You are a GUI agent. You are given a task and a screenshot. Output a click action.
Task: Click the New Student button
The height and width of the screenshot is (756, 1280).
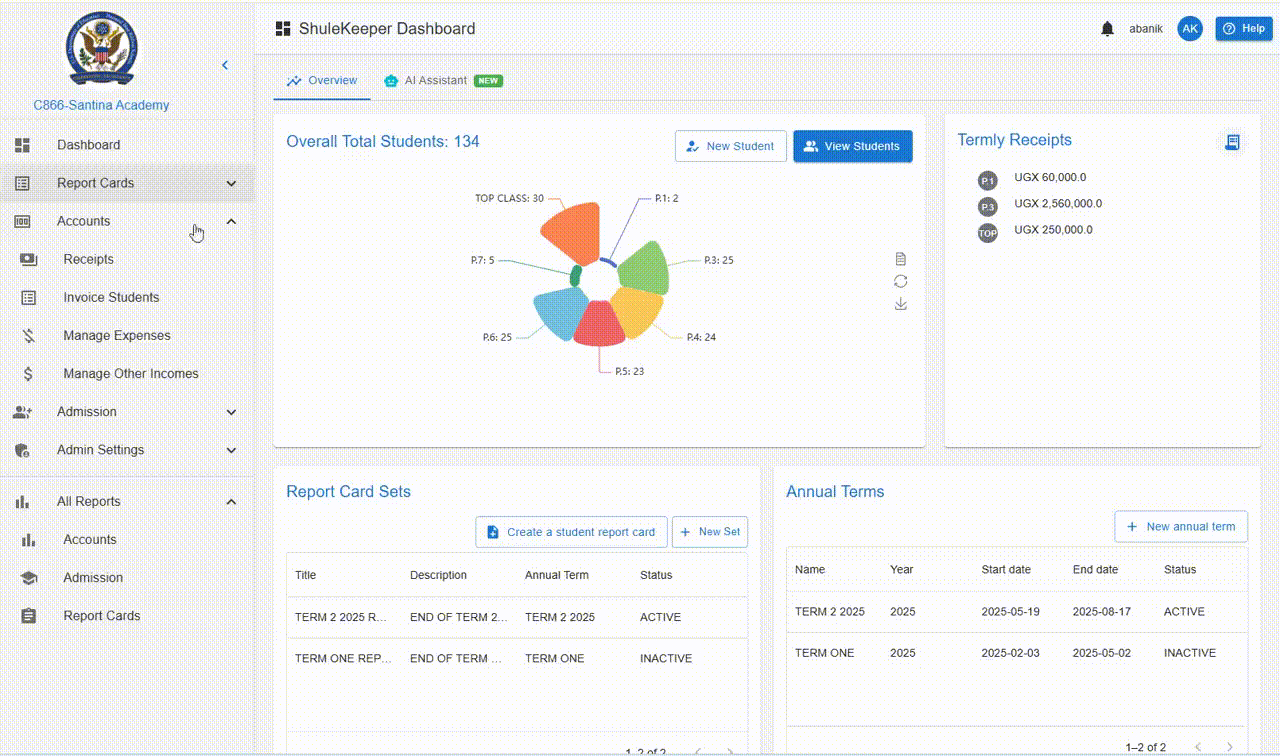731,146
